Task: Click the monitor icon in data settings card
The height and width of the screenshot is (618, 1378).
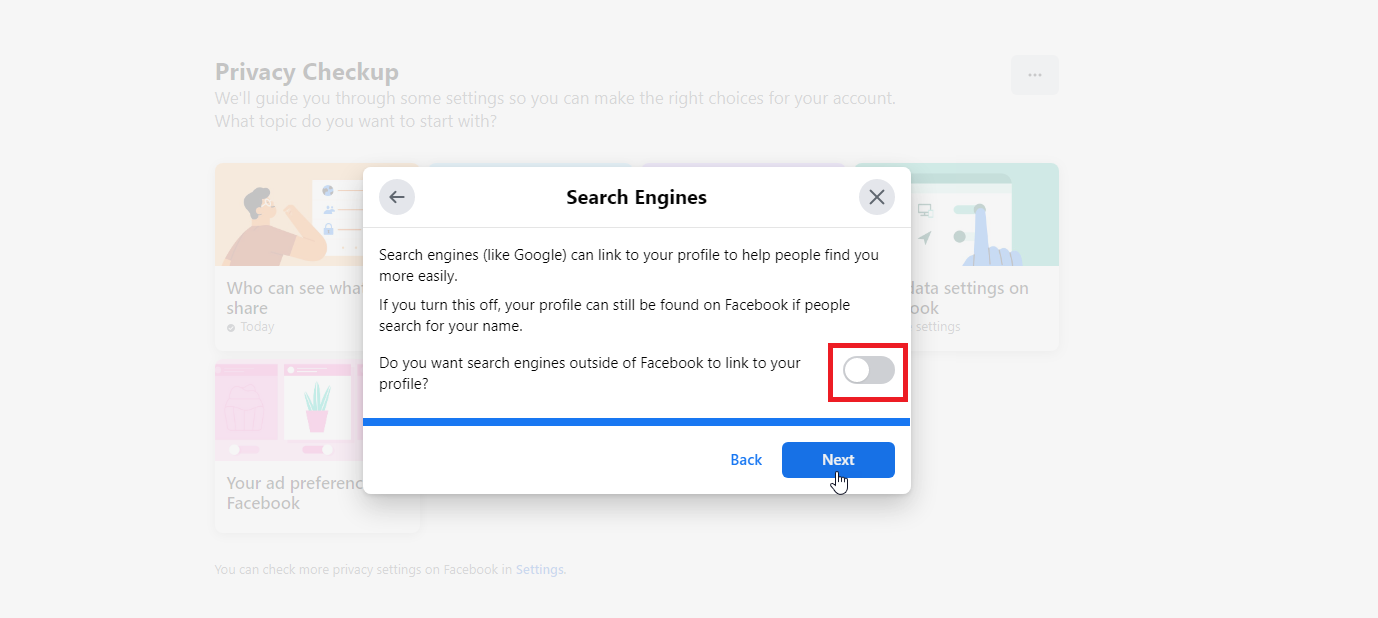Action: point(925,210)
